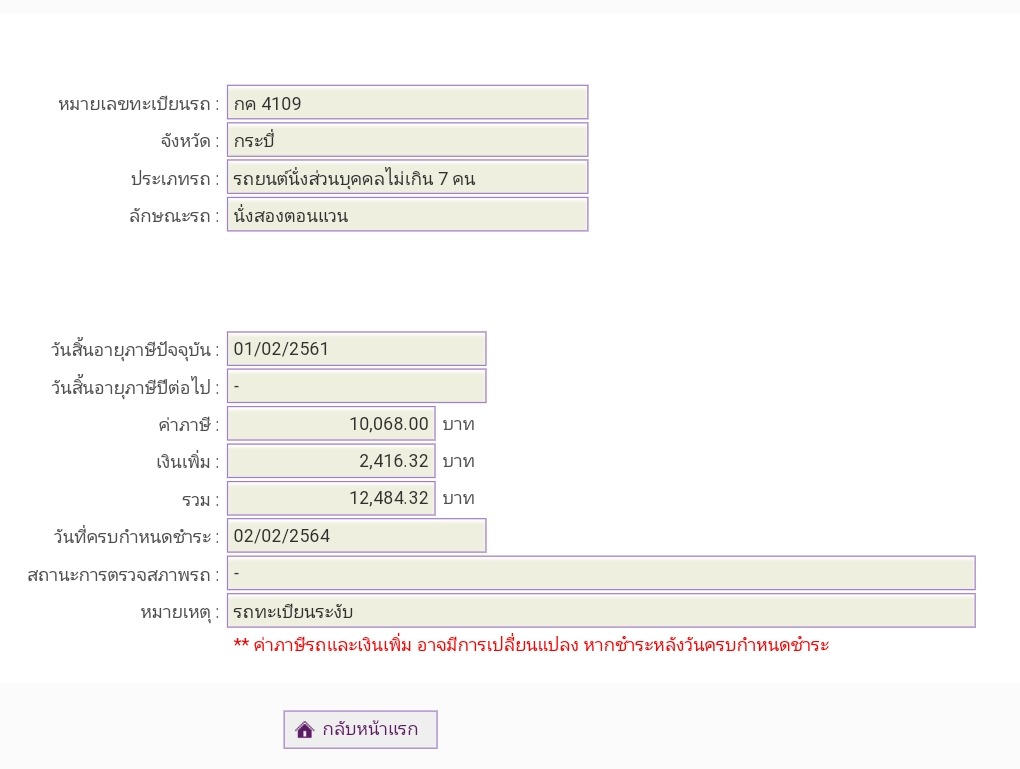This screenshot has width=1020, height=769.
Task: Click the due date field 02/02/2564
Action: point(356,535)
